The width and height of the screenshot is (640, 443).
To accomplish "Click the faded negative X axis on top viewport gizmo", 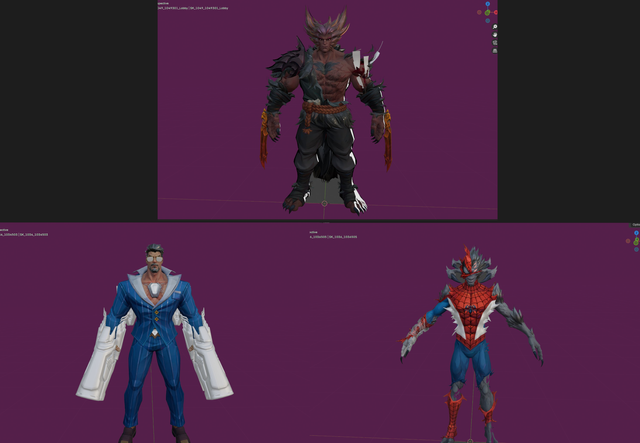I will pyautogui.click(x=479, y=12).
